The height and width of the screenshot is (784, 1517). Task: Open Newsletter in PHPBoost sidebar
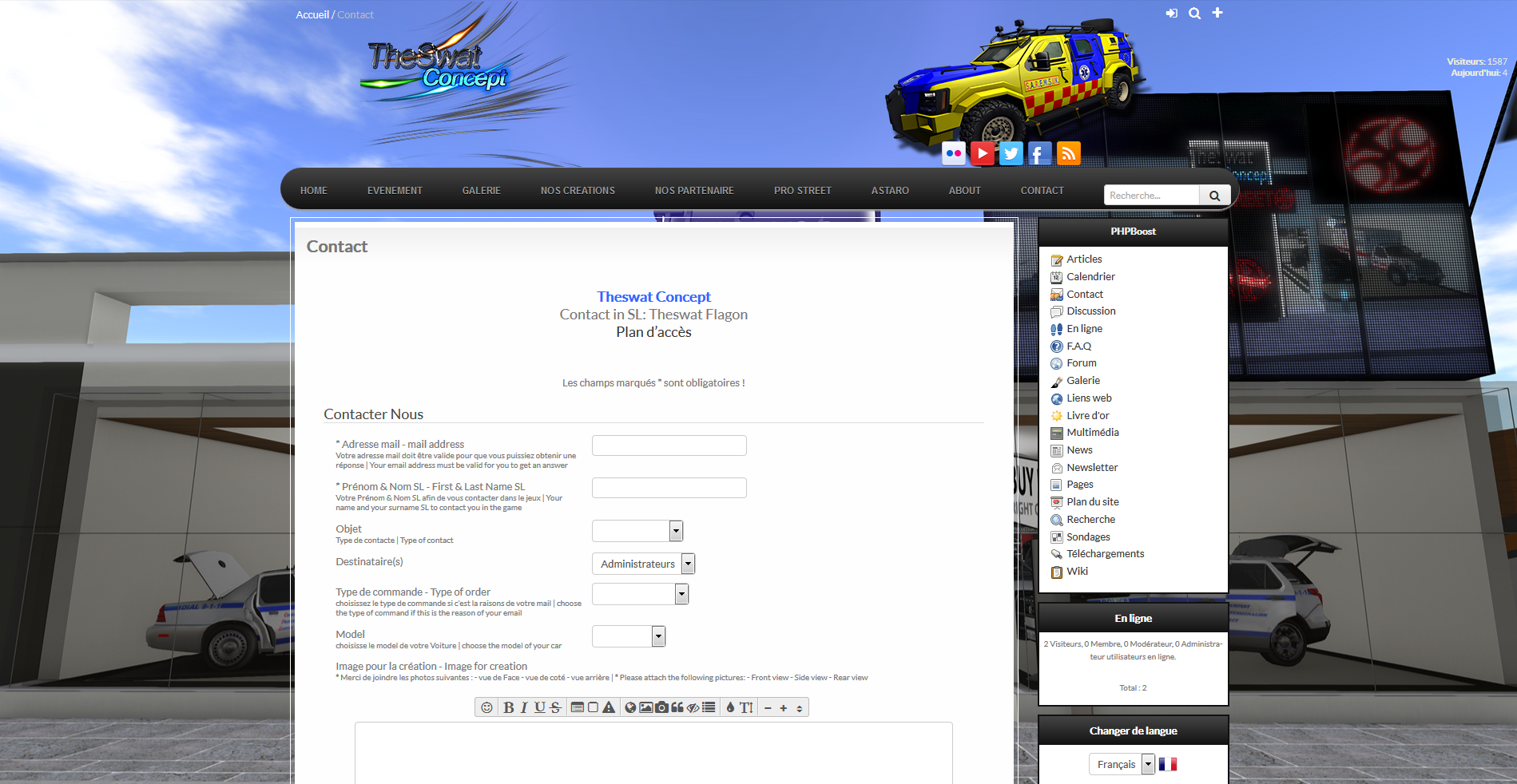1092,468
